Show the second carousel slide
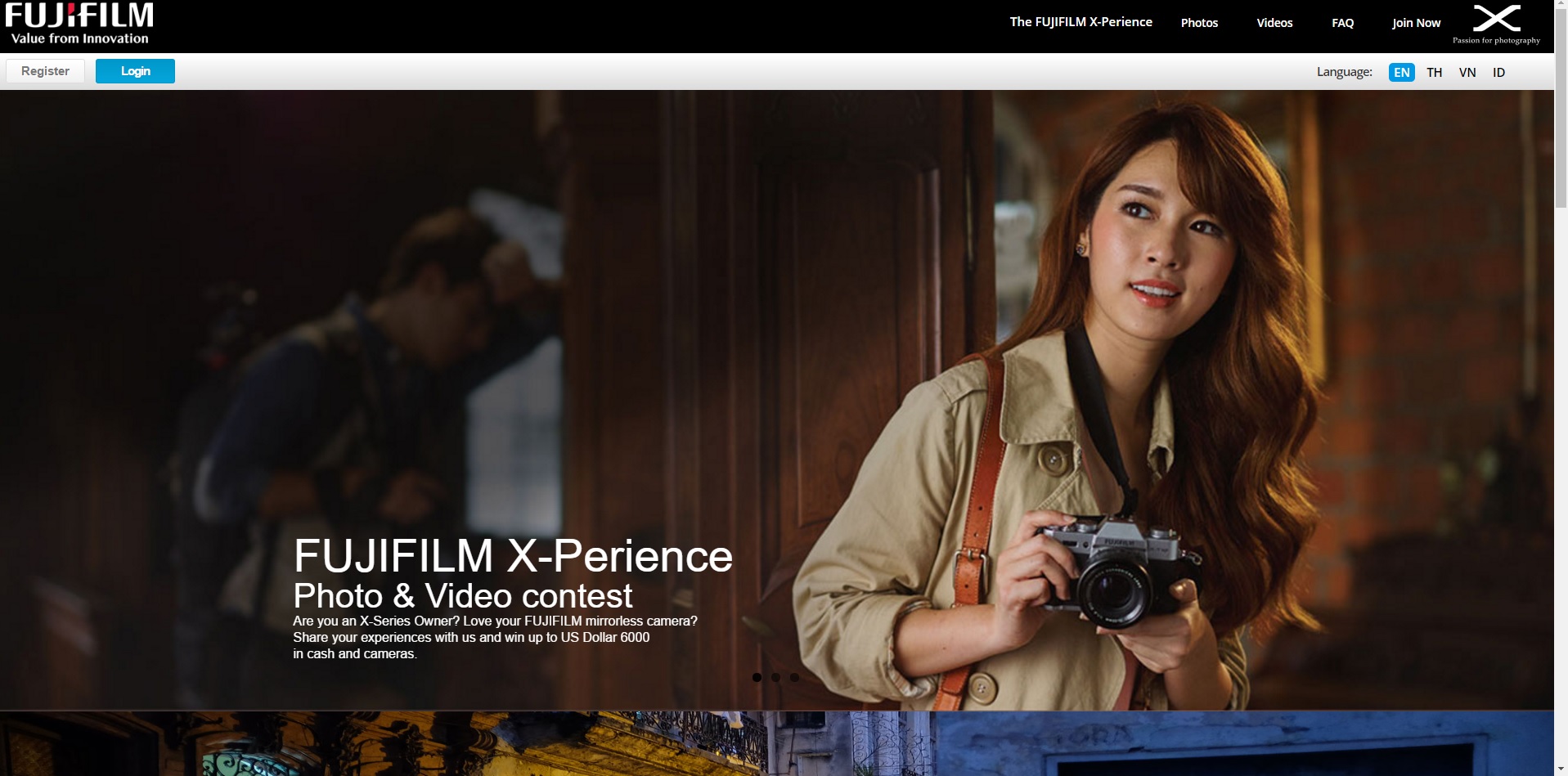The height and width of the screenshot is (776, 1568). pyautogui.click(x=775, y=677)
